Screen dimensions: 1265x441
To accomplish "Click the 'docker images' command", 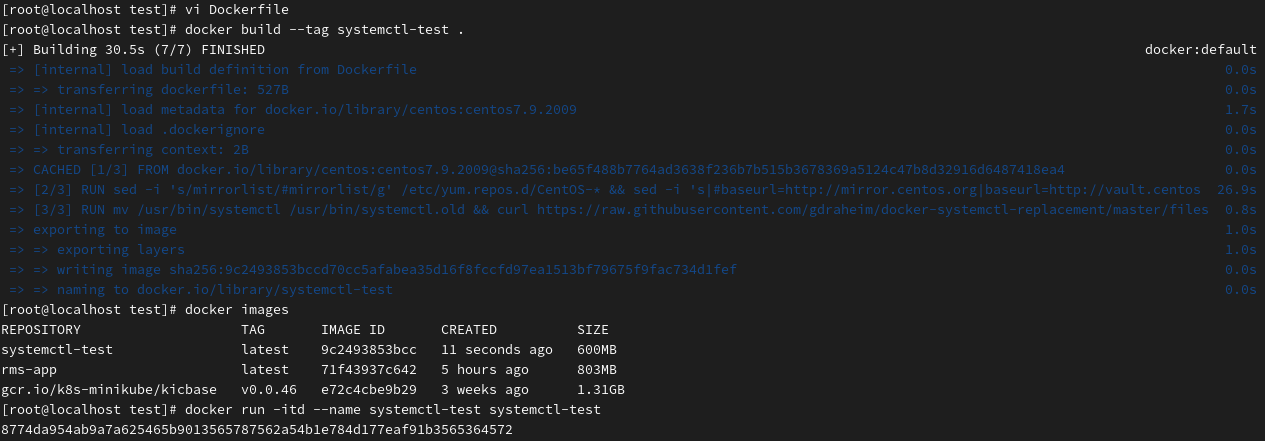I will coord(237,310).
